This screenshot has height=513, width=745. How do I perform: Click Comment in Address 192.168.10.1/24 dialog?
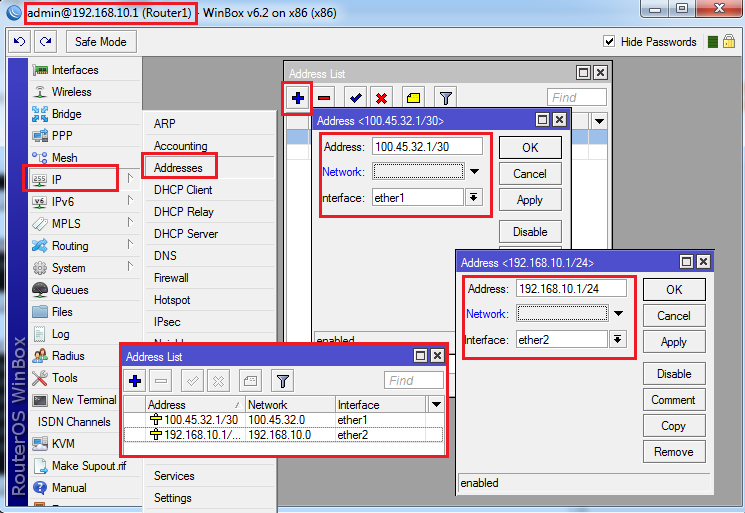pos(674,400)
